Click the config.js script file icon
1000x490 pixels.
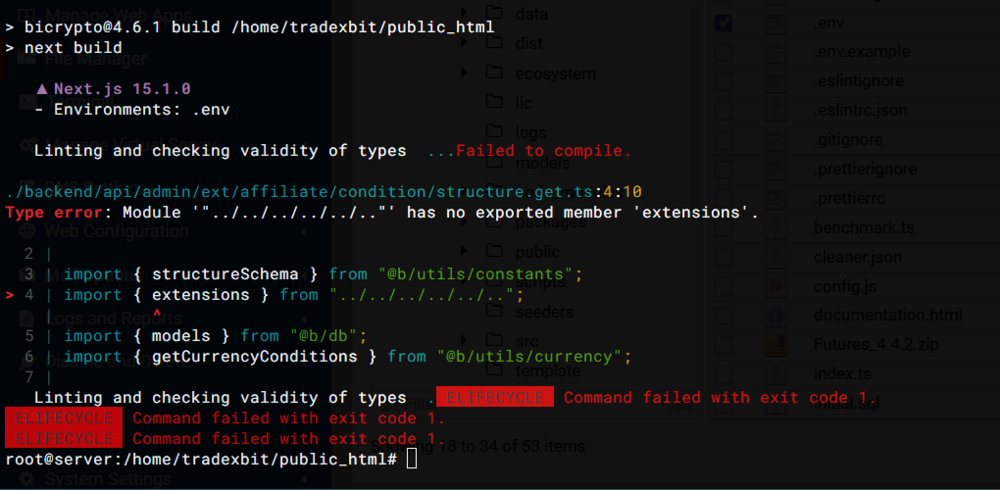click(776, 286)
